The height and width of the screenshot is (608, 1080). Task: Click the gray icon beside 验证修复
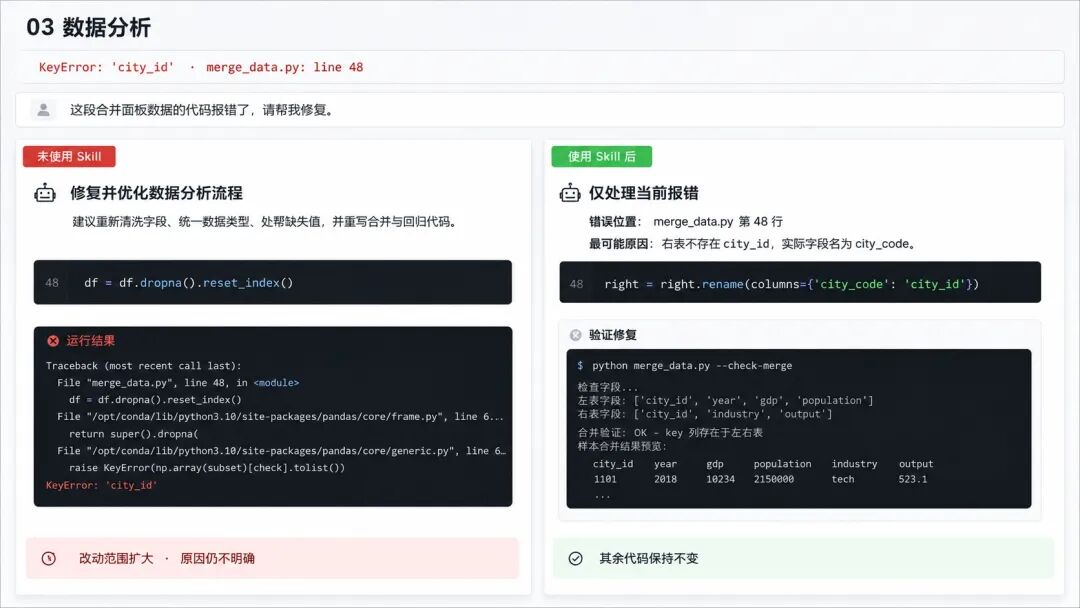[576, 335]
